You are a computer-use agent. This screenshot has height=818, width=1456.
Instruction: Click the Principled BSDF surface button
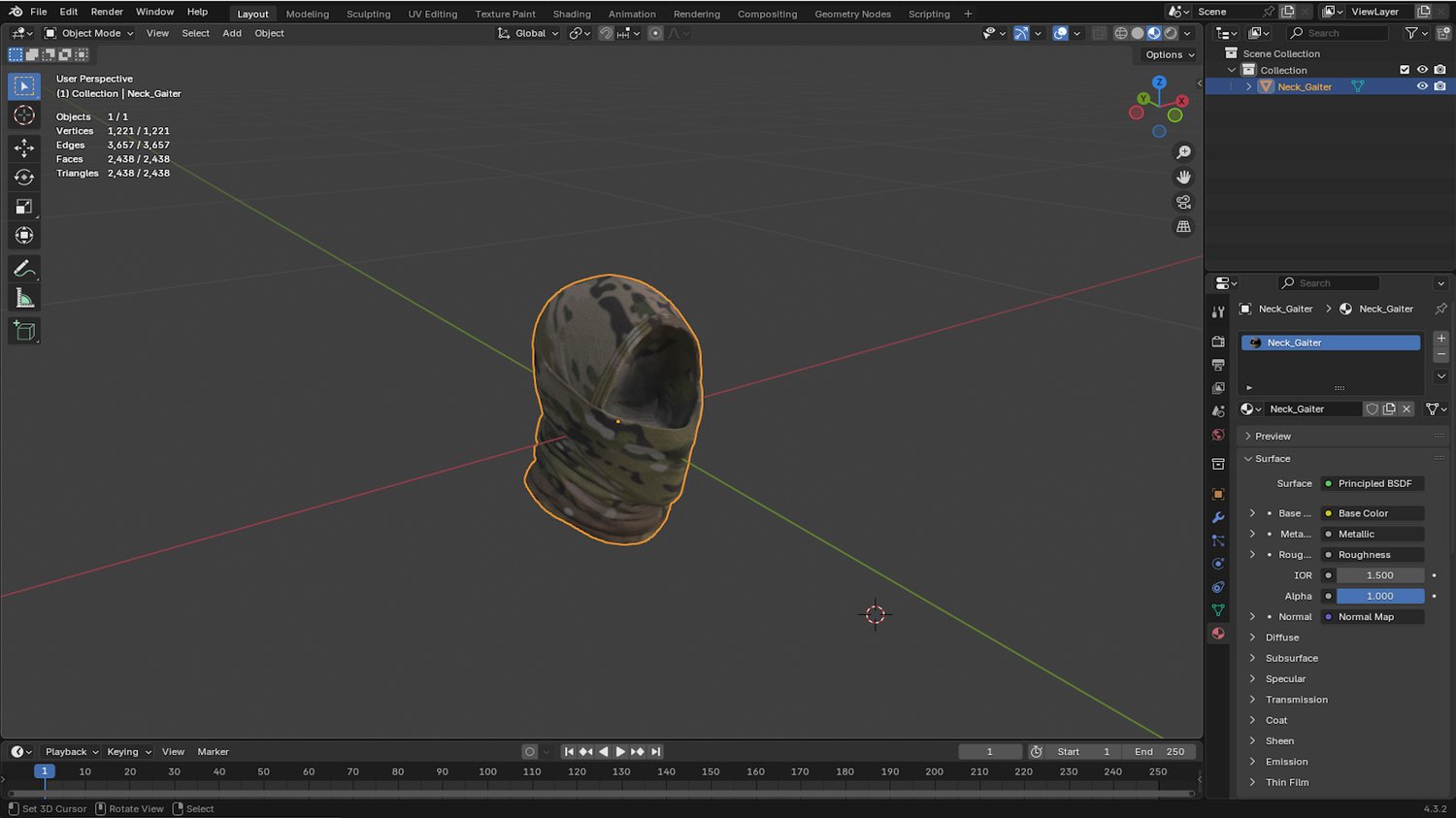(1373, 483)
